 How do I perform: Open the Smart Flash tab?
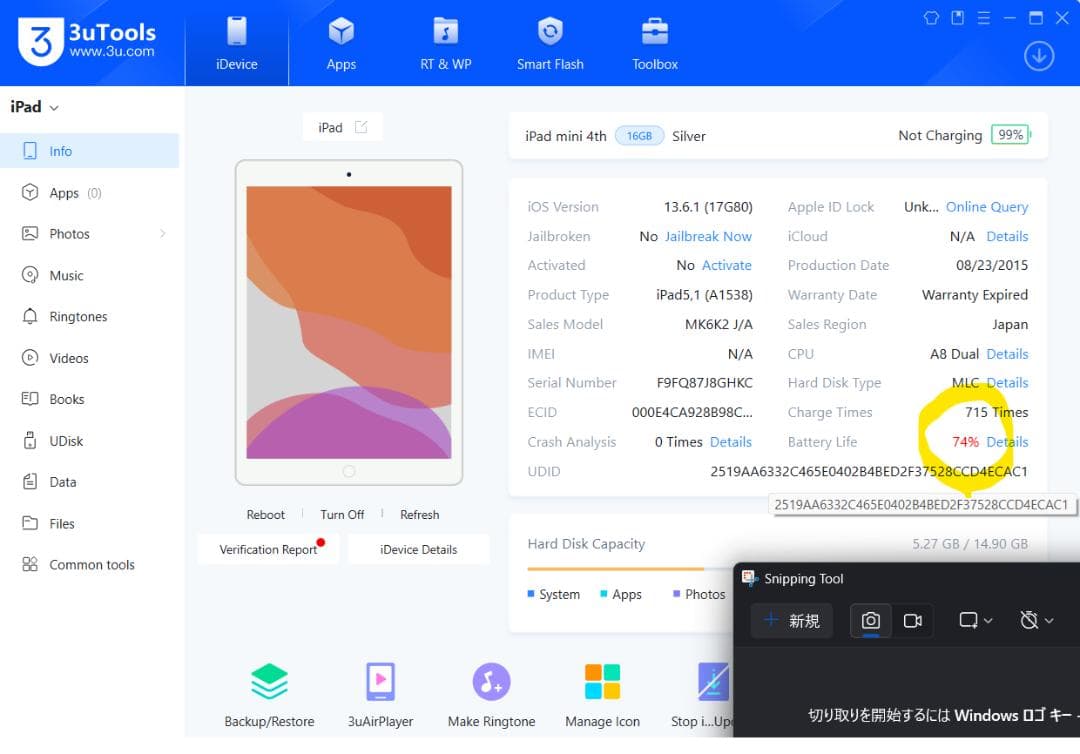pos(550,43)
